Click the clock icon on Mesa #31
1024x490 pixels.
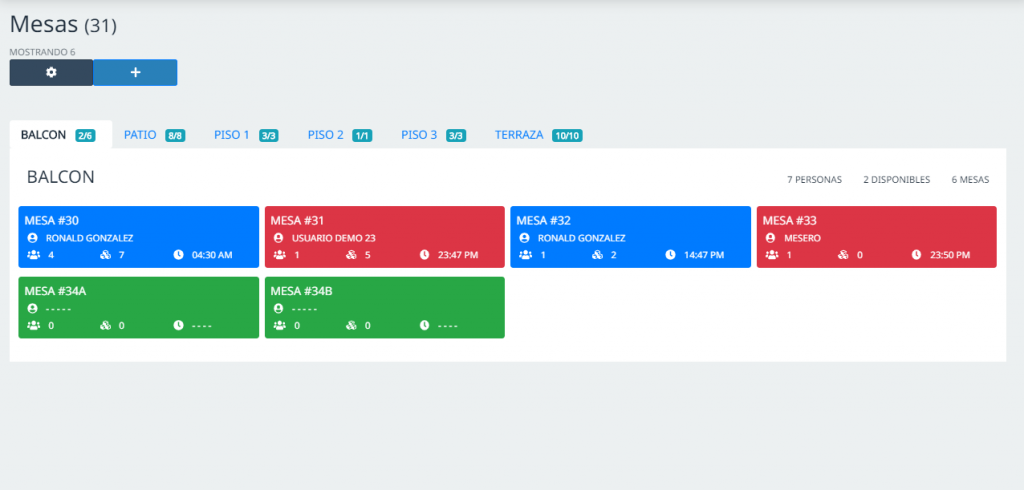point(425,255)
